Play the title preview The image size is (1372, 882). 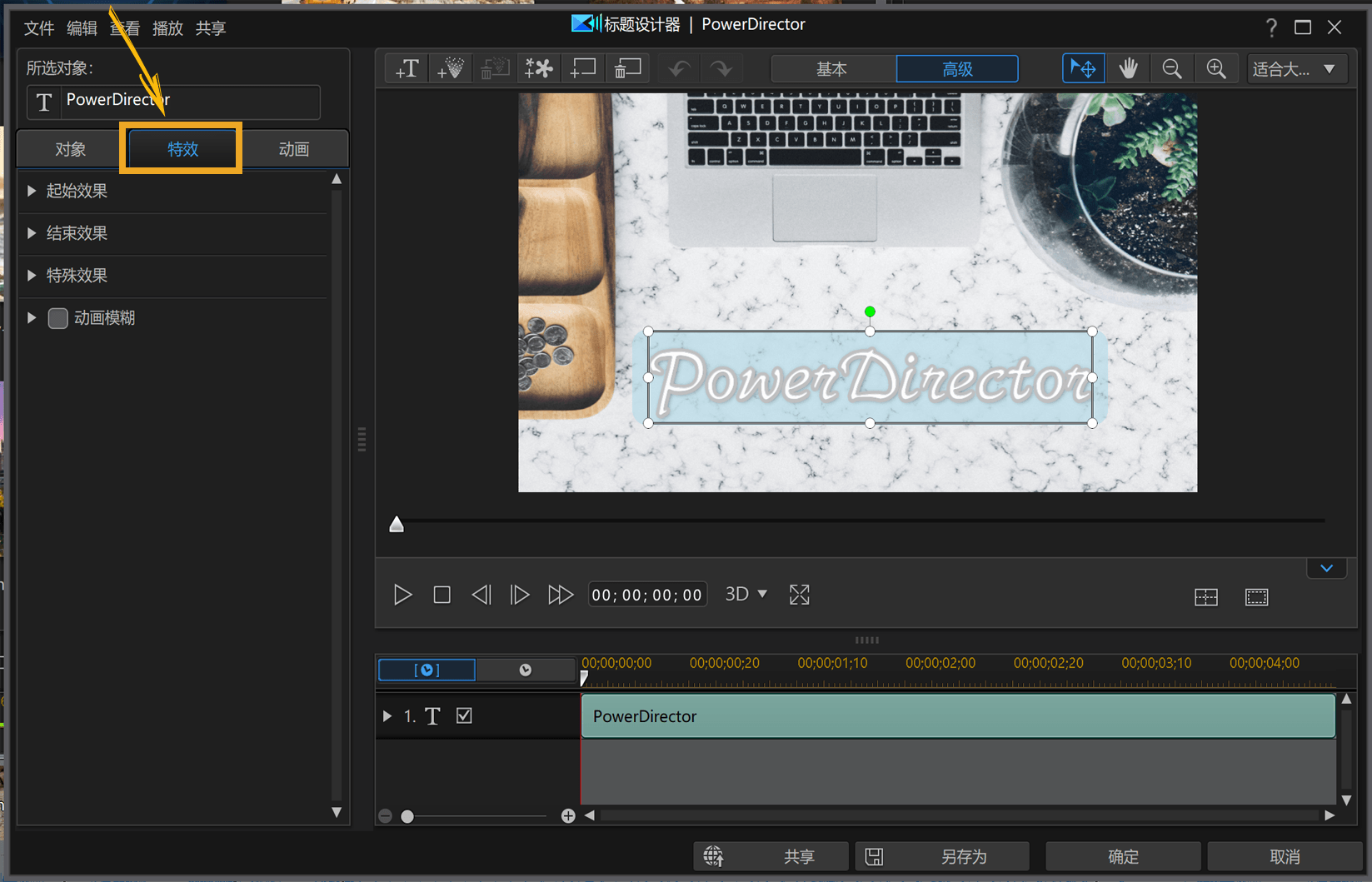pyautogui.click(x=402, y=595)
